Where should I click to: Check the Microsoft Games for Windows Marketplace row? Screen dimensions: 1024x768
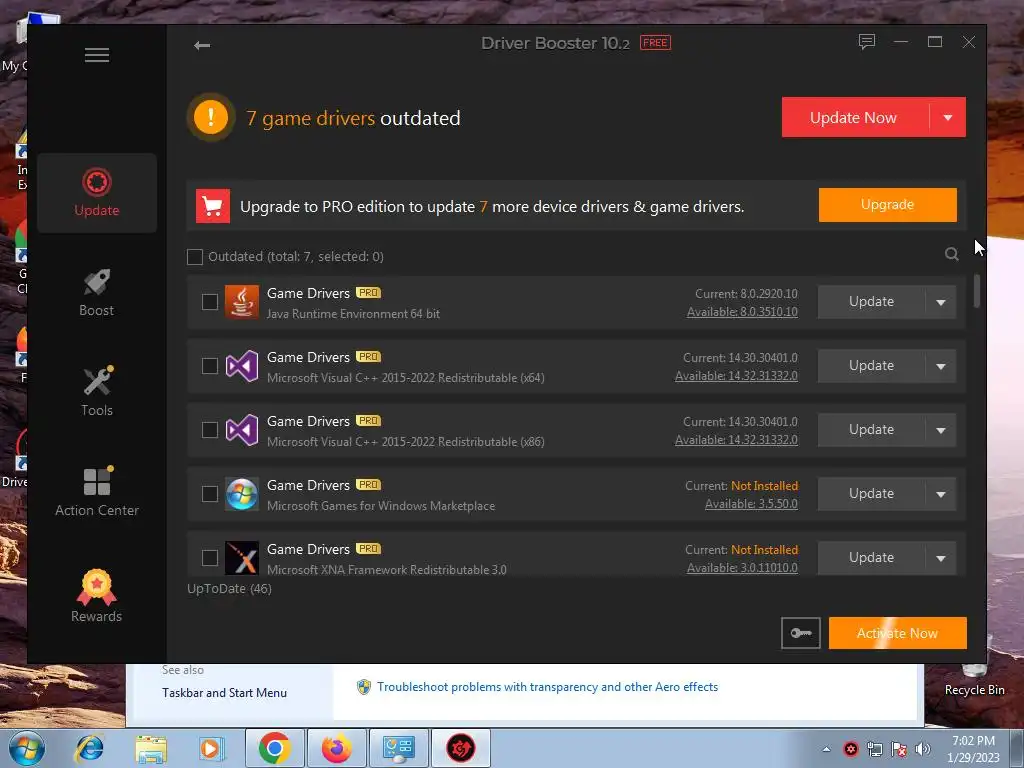tap(210, 494)
